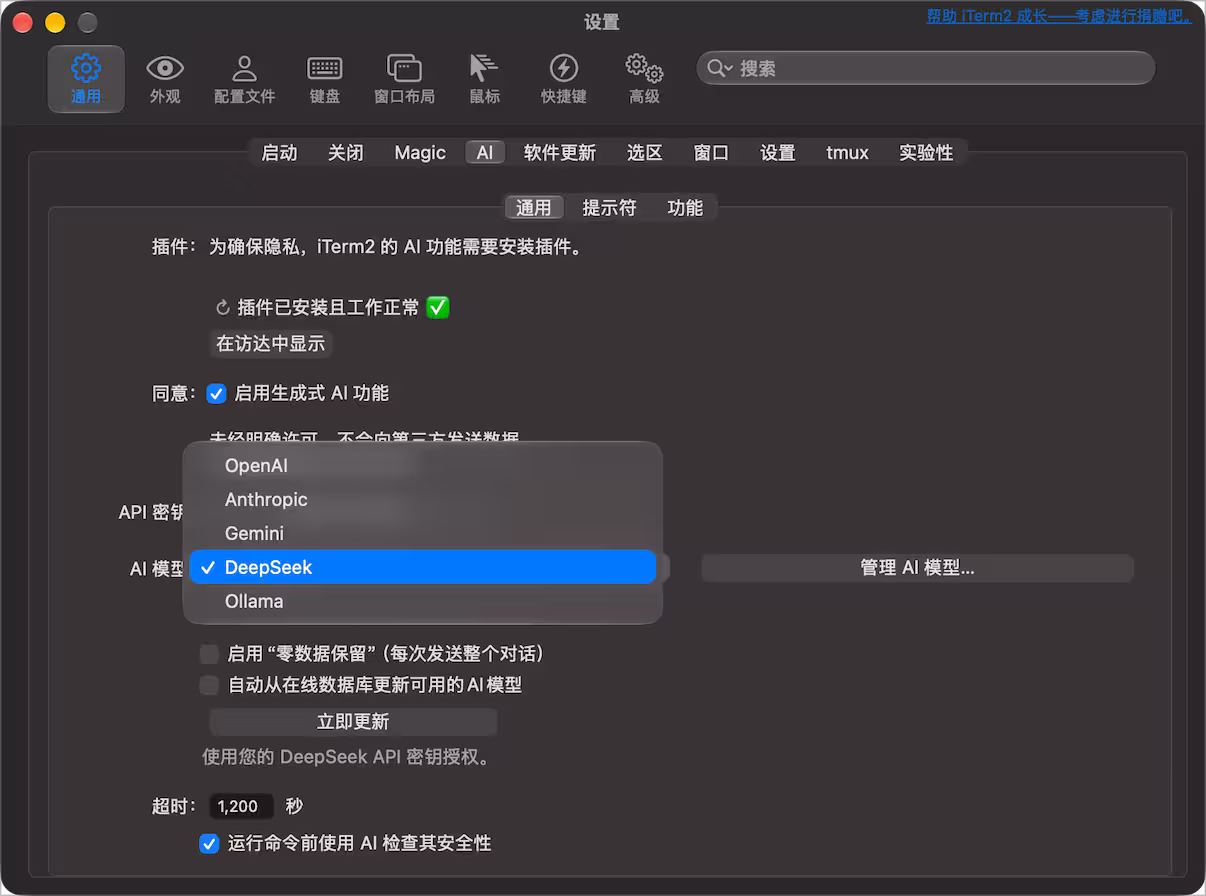
Task: Click the green plugin-working checkmark
Action: click(437, 307)
